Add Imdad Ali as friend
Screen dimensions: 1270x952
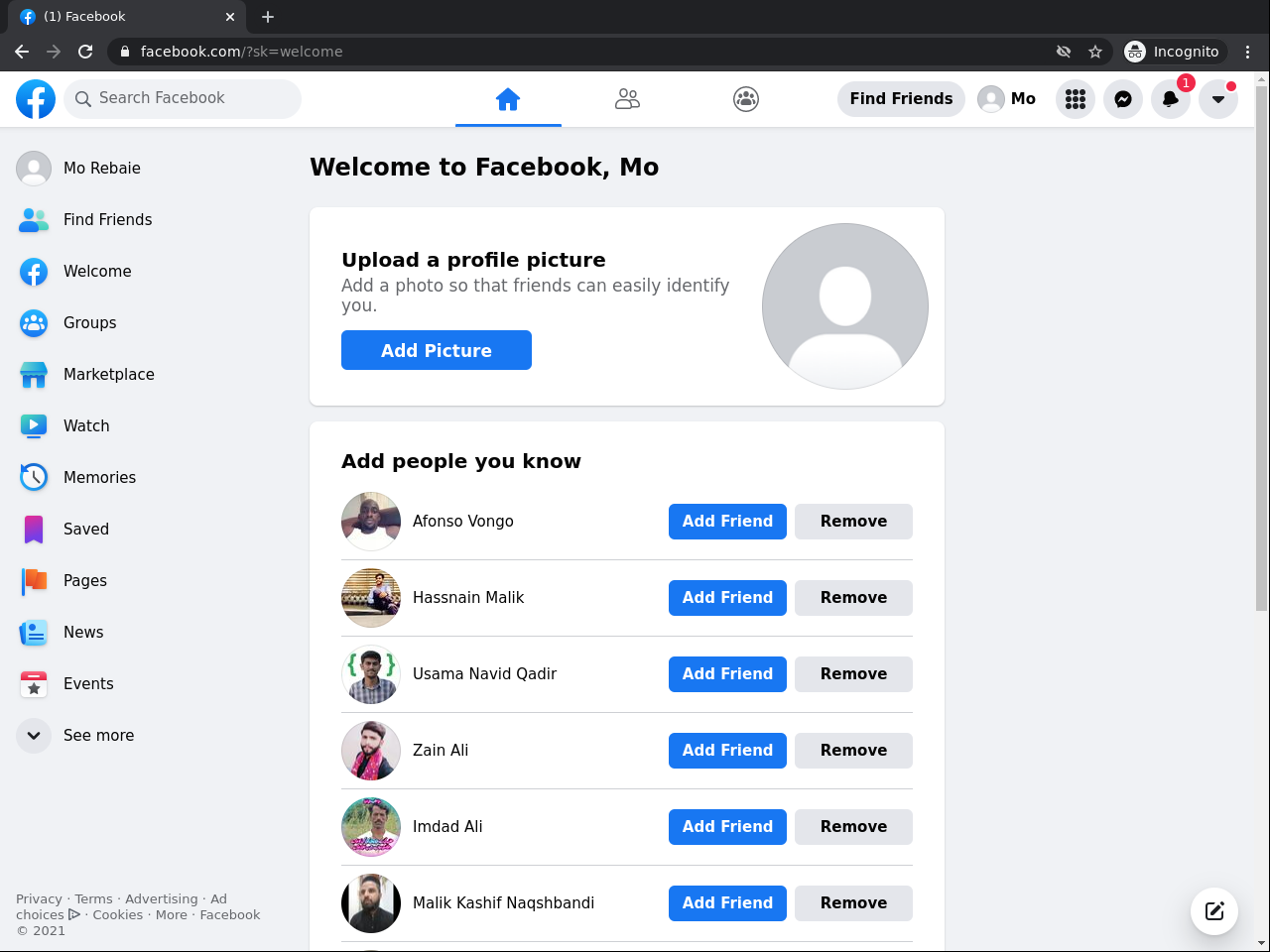pos(727,827)
